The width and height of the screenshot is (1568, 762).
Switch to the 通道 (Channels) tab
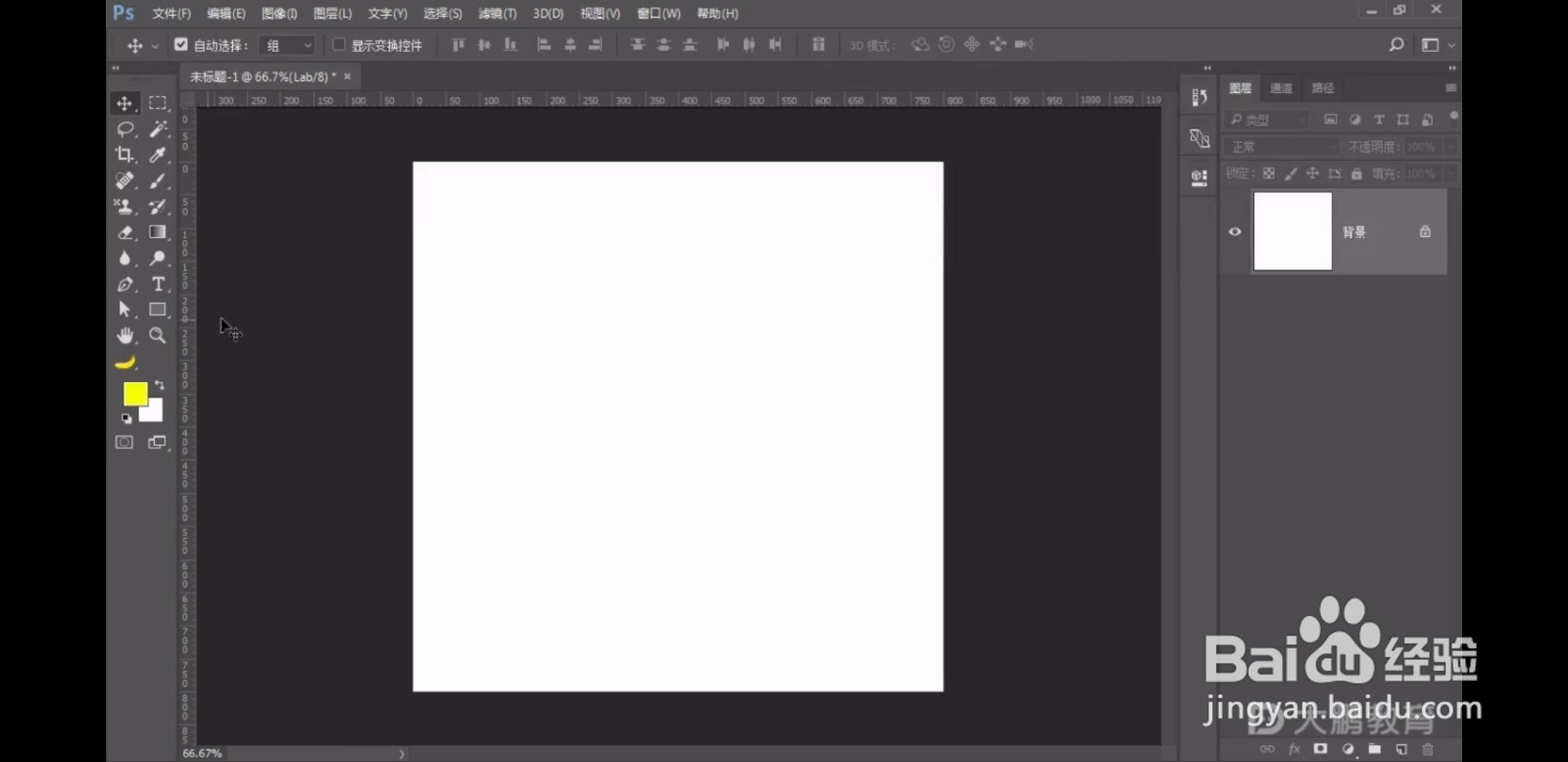pyautogui.click(x=1281, y=88)
